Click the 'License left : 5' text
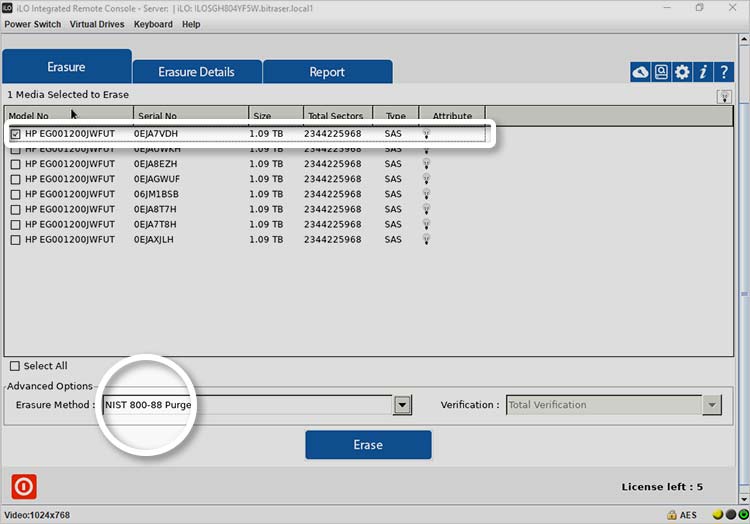The width and height of the screenshot is (750, 524). 662,487
